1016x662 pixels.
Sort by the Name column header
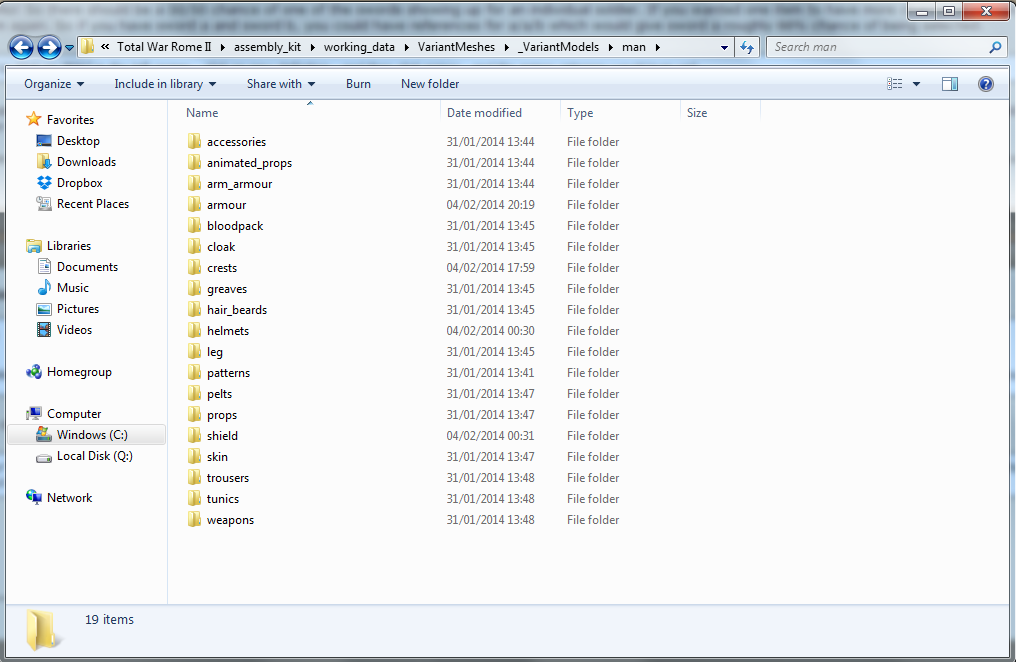(x=202, y=113)
